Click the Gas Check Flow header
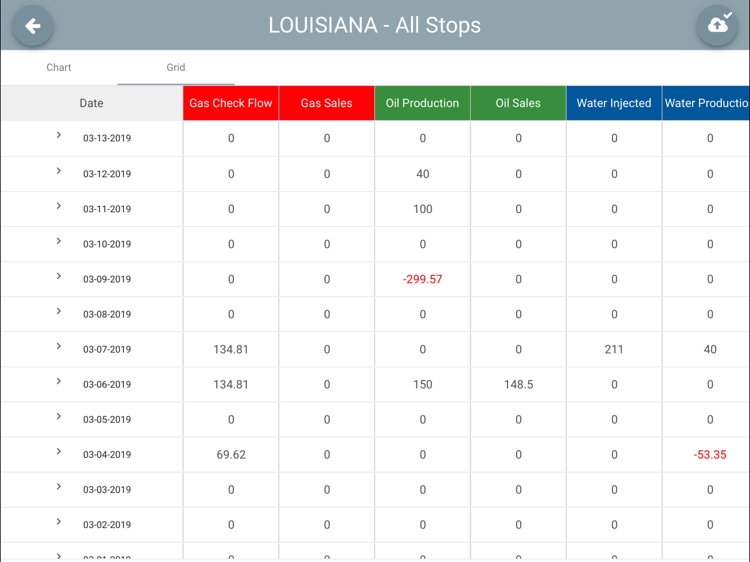Image resolution: width=750 pixels, height=562 pixels. [x=231, y=103]
